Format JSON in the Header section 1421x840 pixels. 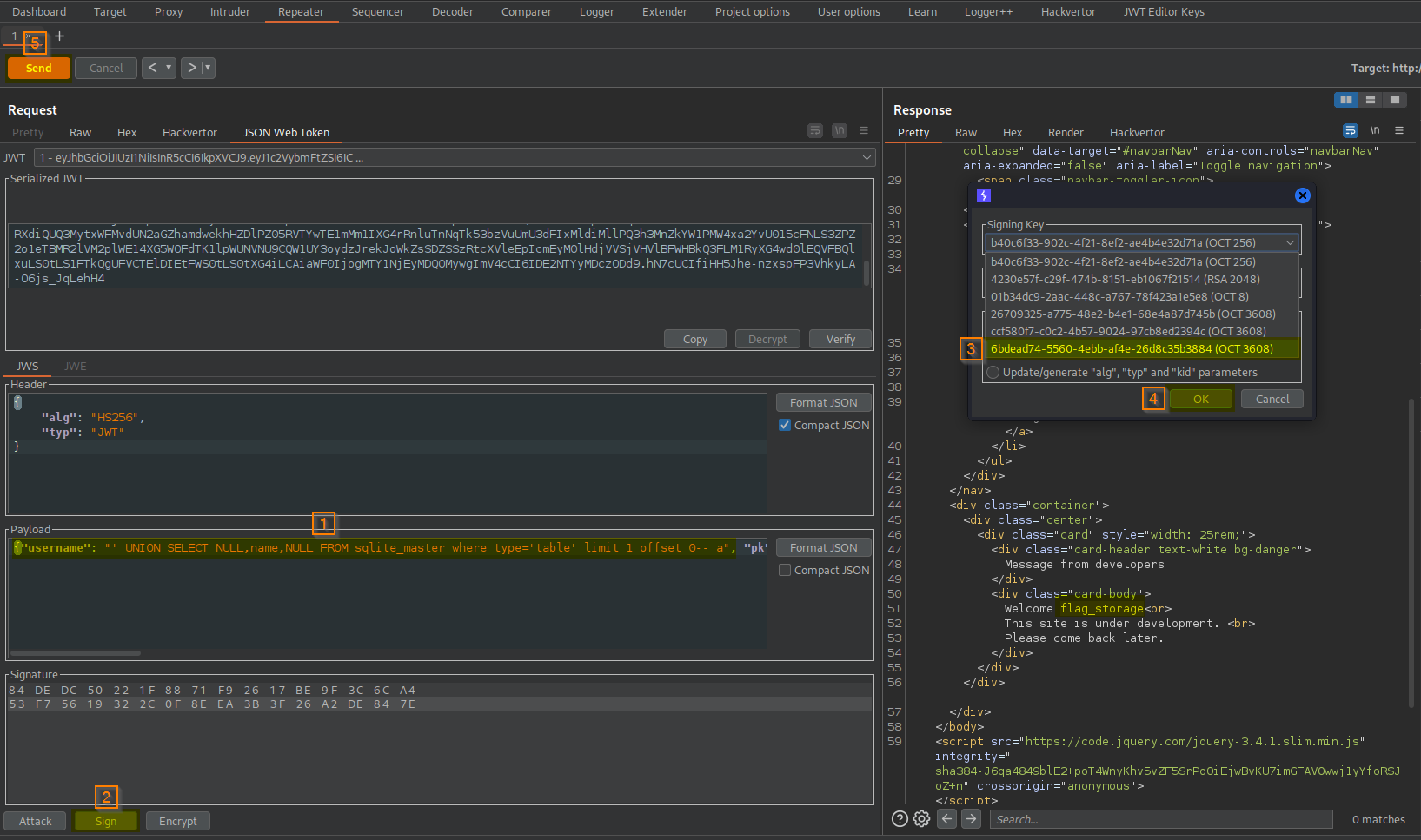pyautogui.click(x=824, y=402)
